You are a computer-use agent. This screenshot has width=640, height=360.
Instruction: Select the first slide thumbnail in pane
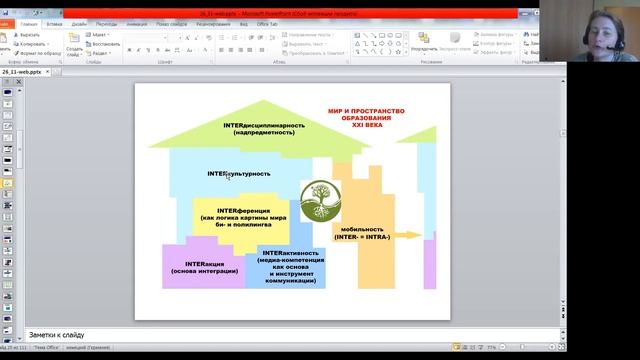(x=7, y=93)
